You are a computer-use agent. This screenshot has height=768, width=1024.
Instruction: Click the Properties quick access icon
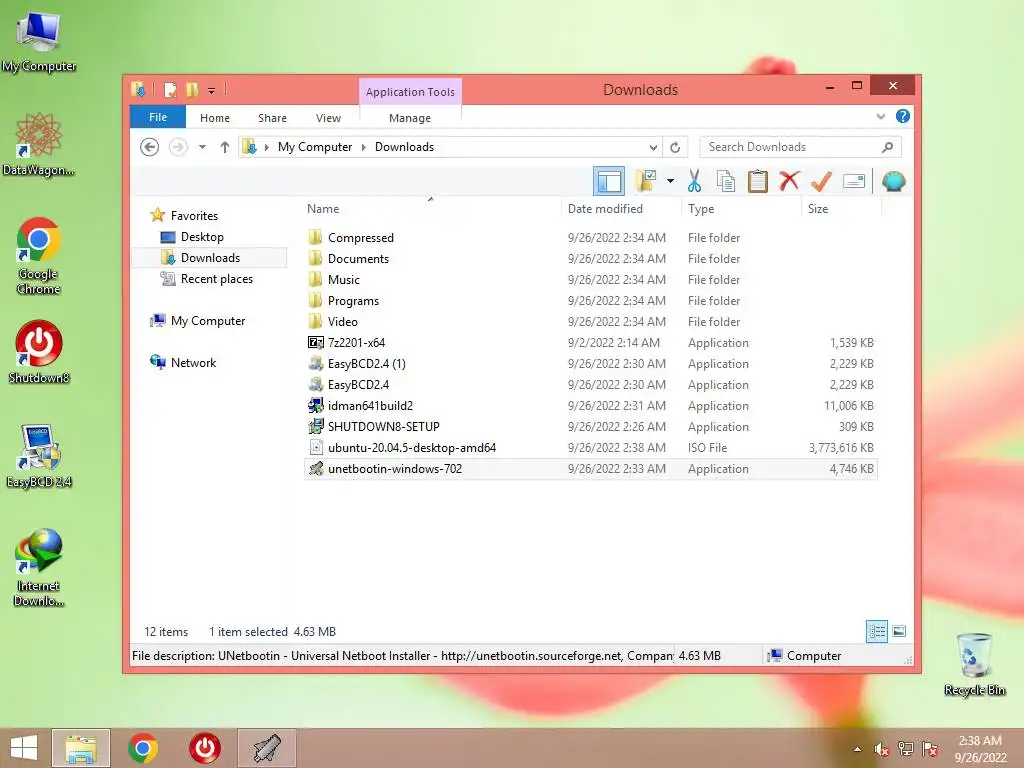170,89
